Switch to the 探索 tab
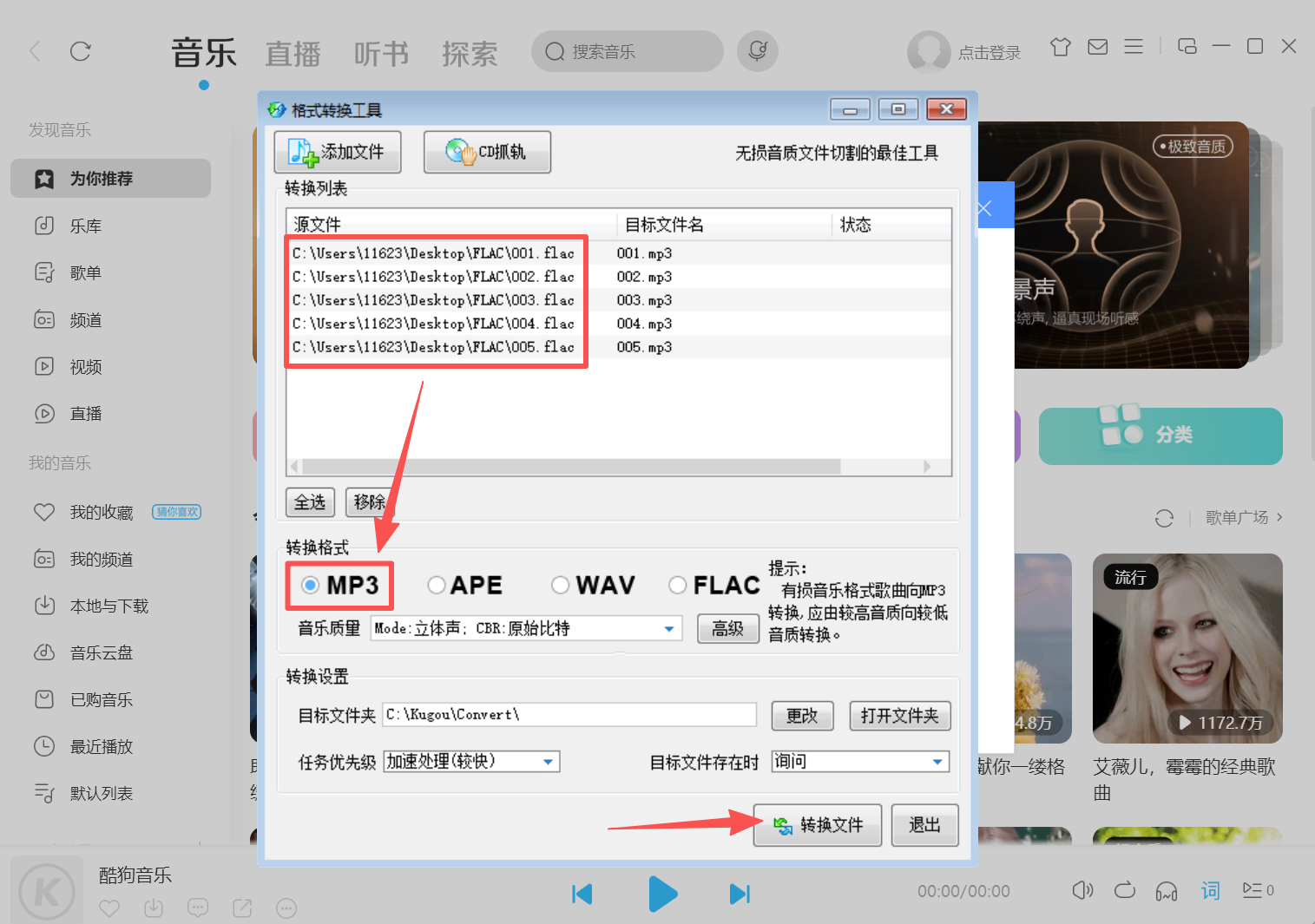Image resolution: width=1315 pixels, height=924 pixels. point(470,54)
